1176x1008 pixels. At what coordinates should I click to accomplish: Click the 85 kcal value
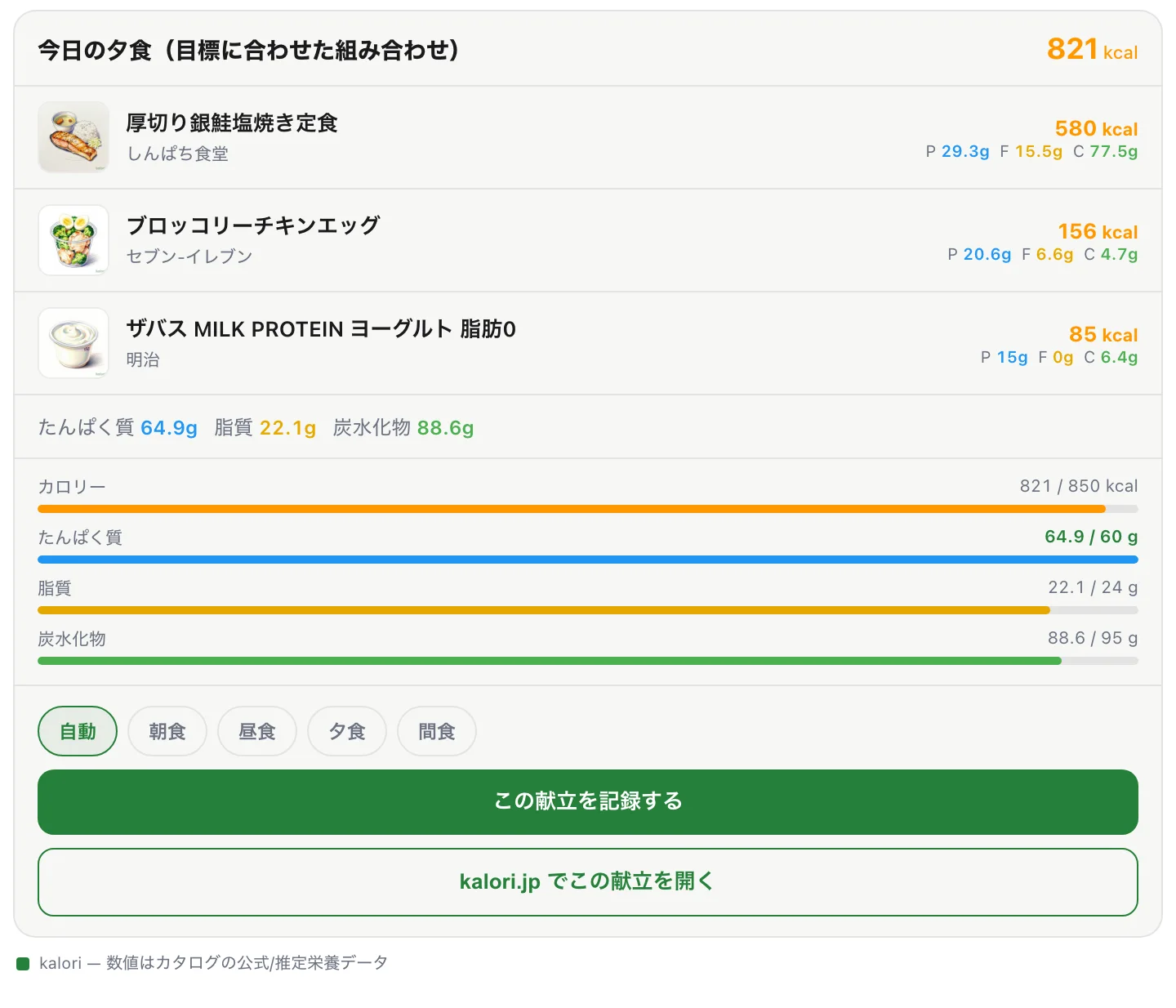tap(1103, 334)
